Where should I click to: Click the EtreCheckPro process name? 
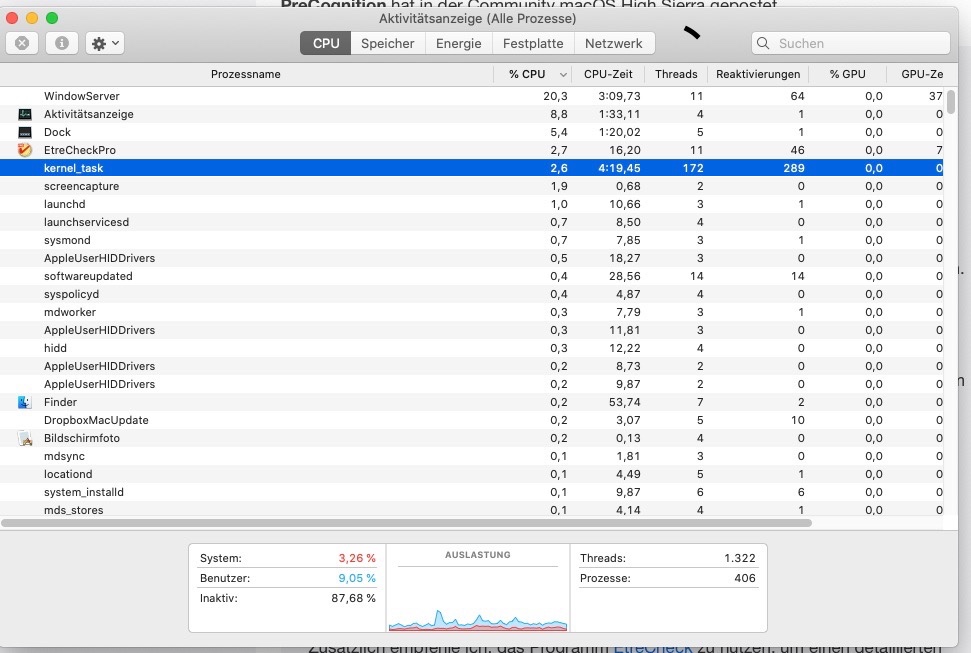(79, 150)
